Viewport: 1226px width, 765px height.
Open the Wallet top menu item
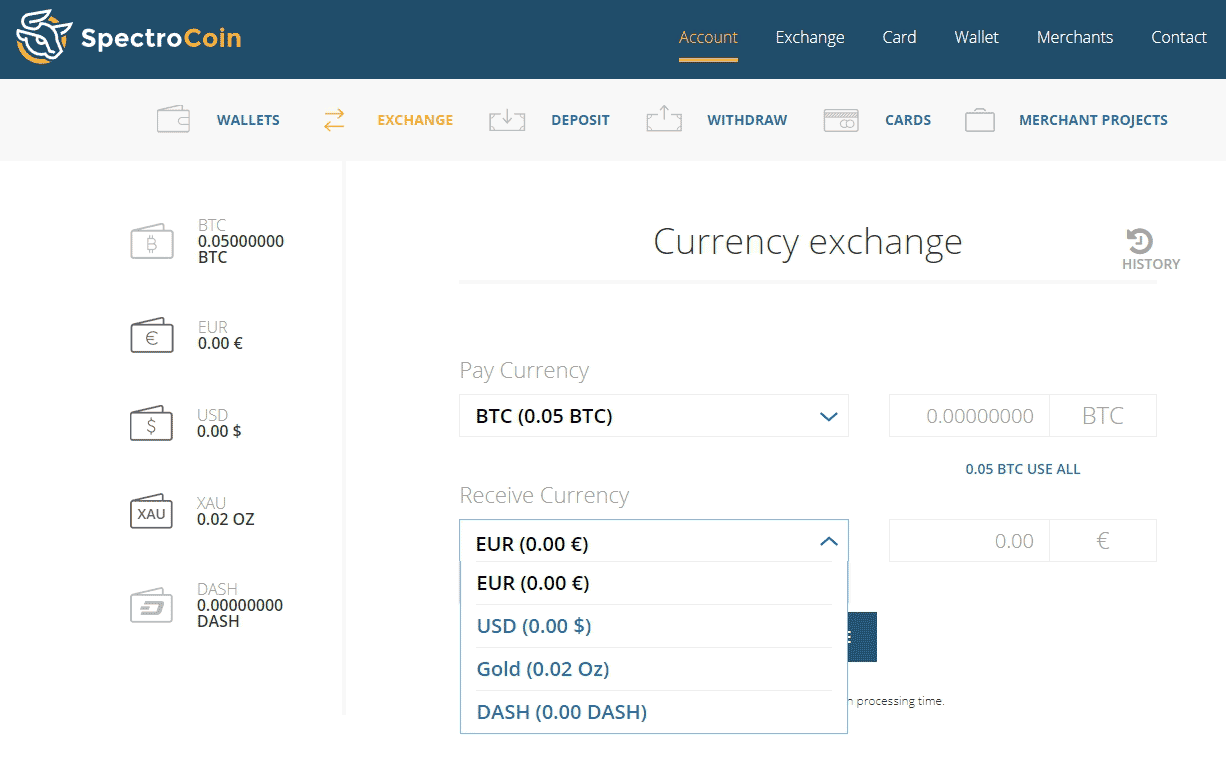tap(976, 37)
